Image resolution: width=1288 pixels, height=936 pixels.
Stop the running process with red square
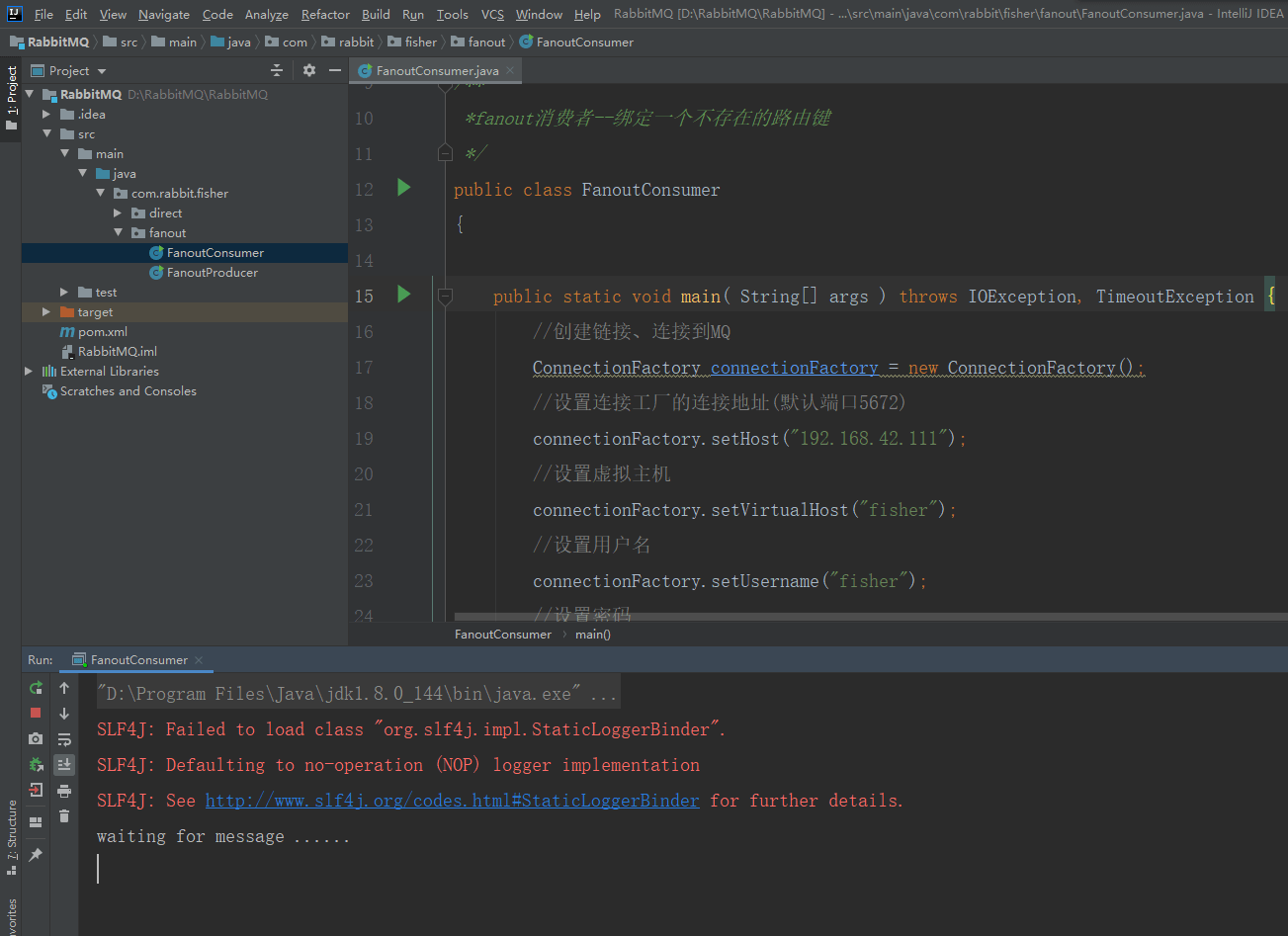pyautogui.click(x=36, y=713)
